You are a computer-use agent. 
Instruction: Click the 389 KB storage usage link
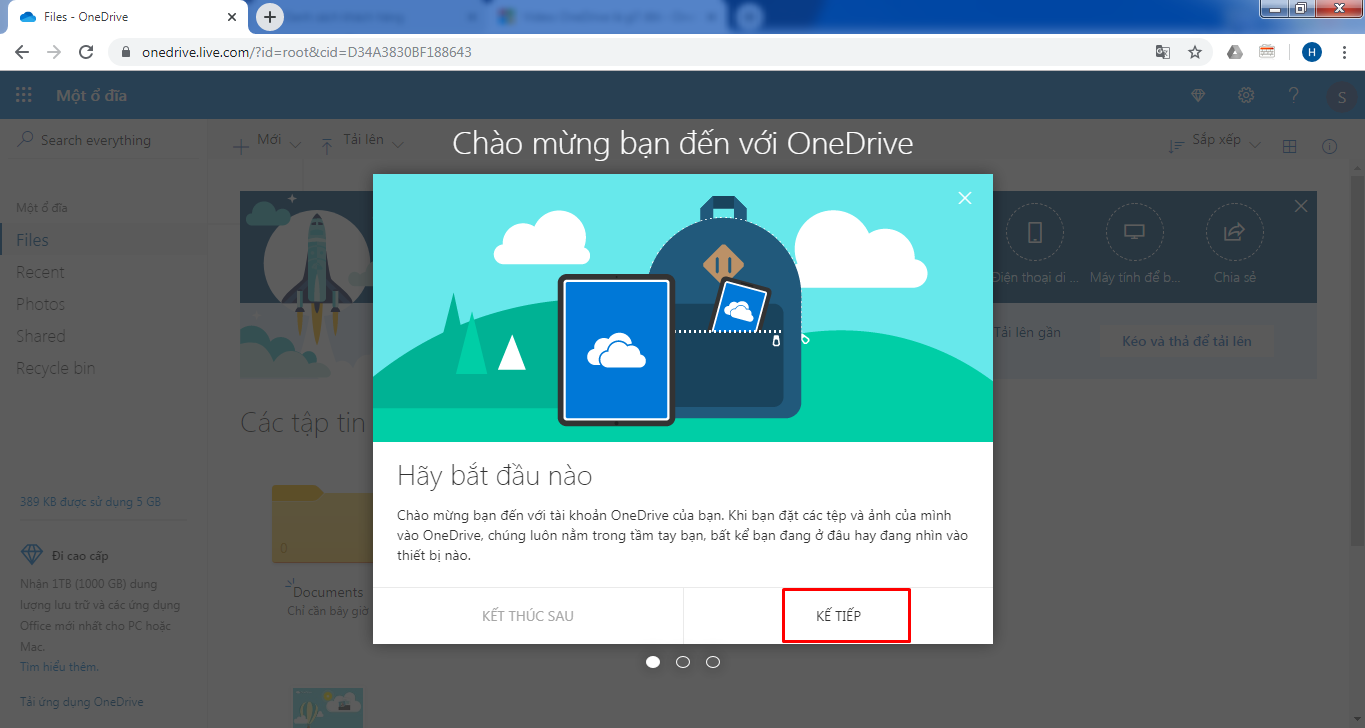click(x=91, y=502)
